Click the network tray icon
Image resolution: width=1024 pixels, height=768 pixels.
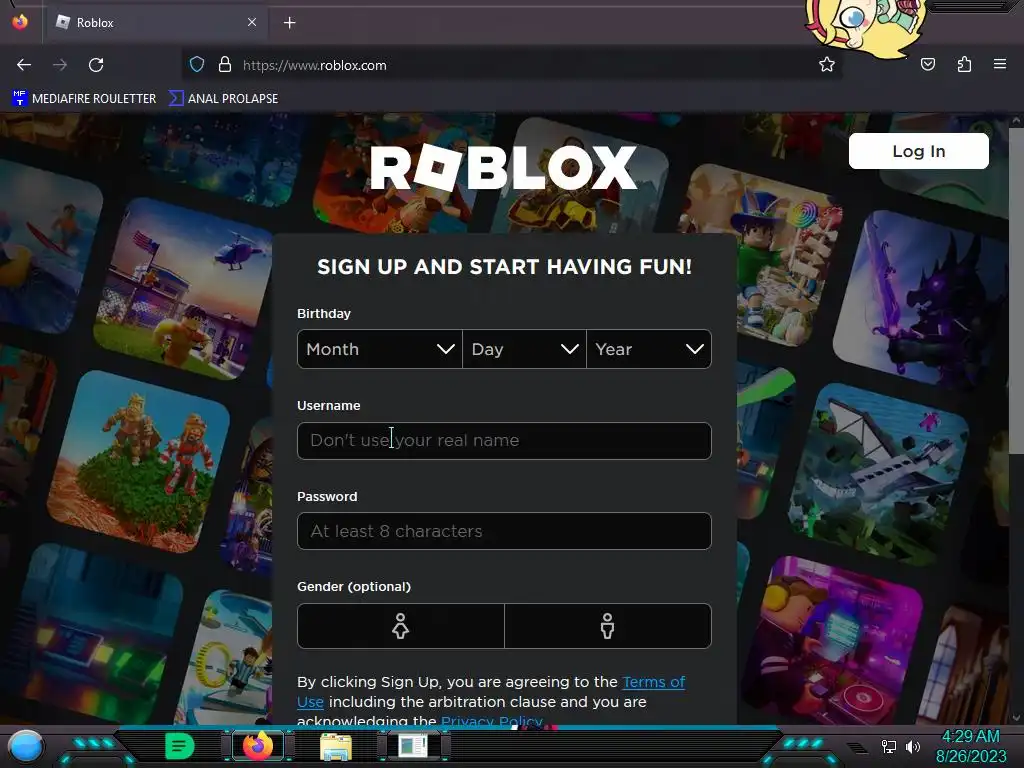point(888,746)
